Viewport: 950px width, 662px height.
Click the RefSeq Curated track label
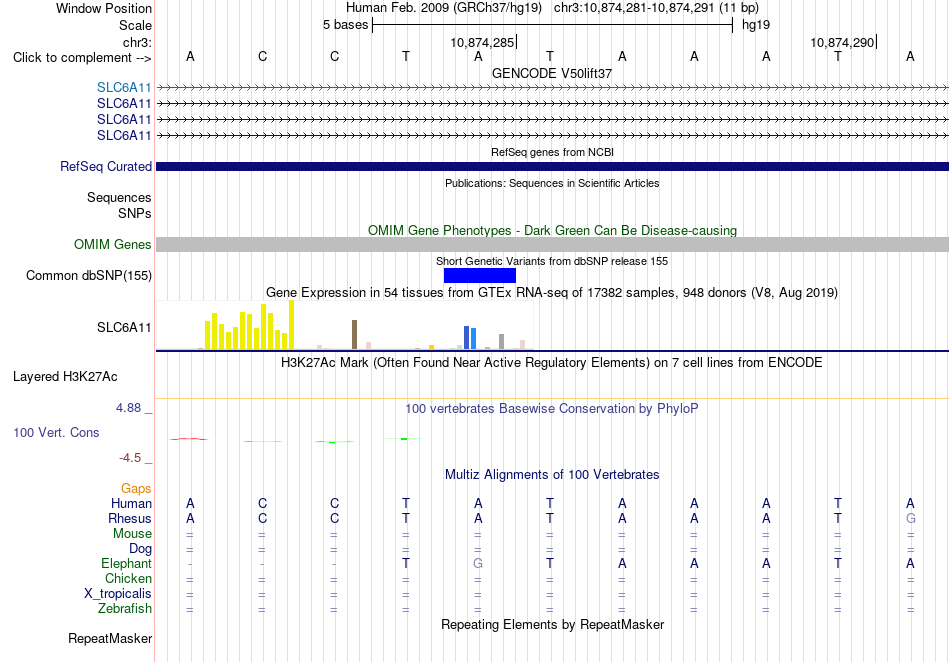(106, 167)
